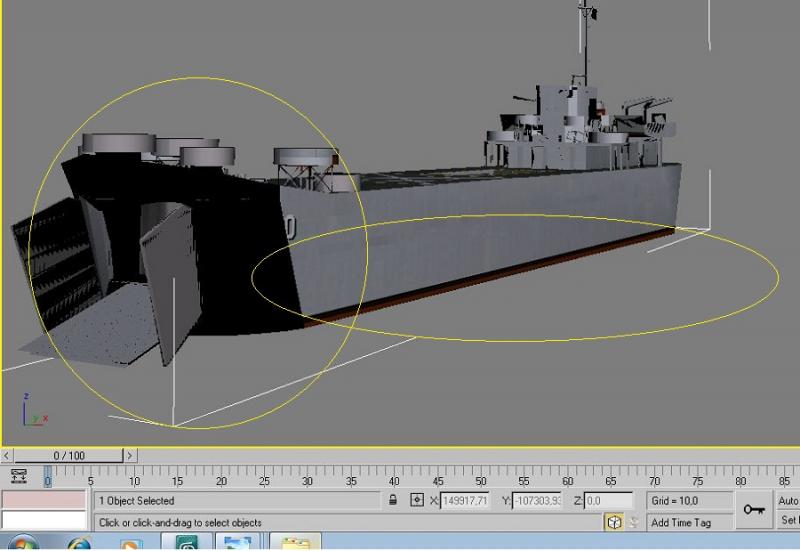
Task: Click the Z coordinate field
Action: pos(608,500)
